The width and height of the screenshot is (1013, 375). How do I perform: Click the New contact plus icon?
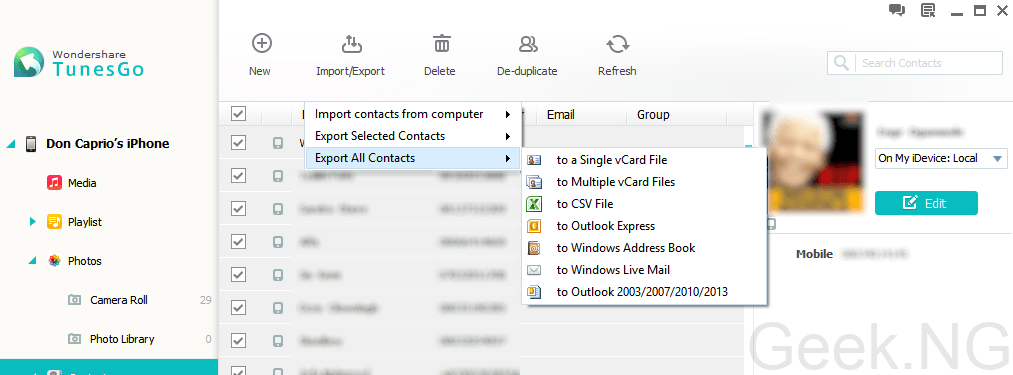coord(261,44)
